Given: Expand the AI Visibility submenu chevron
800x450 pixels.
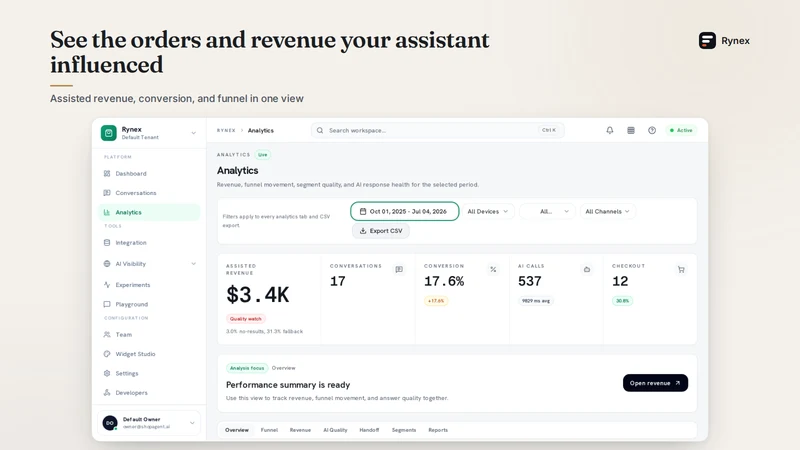Looking at the screenshot, I should click(193, 264).
